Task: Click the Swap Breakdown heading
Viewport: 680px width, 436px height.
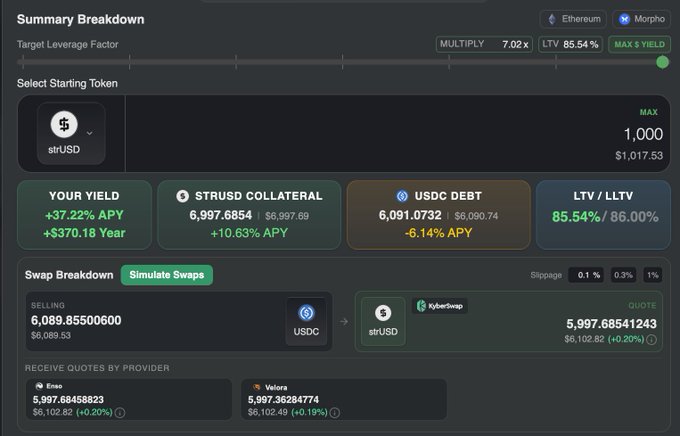Action: pyautogui.click(x=69, y=275)
